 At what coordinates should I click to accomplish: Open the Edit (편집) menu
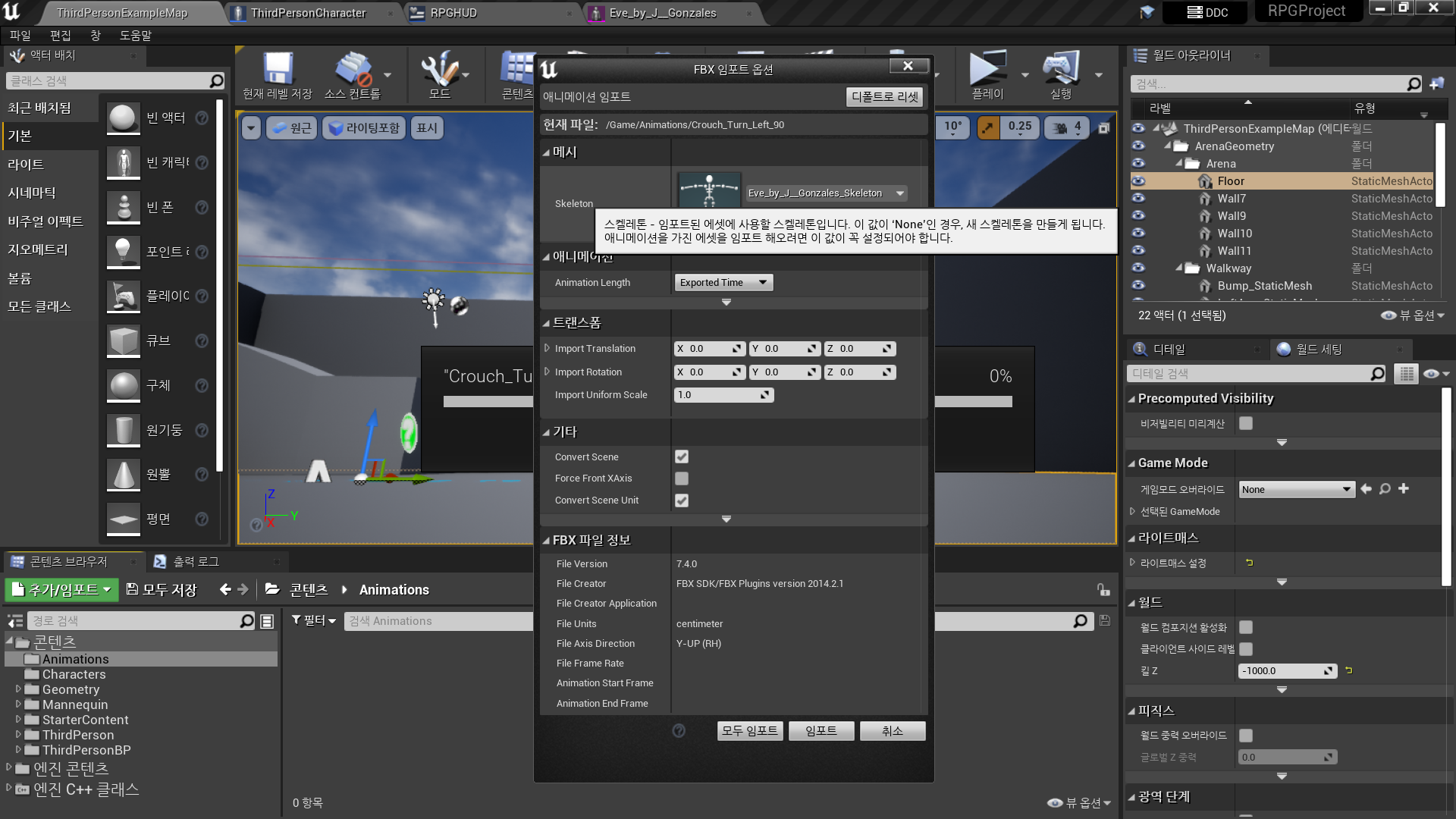point(60,36)
